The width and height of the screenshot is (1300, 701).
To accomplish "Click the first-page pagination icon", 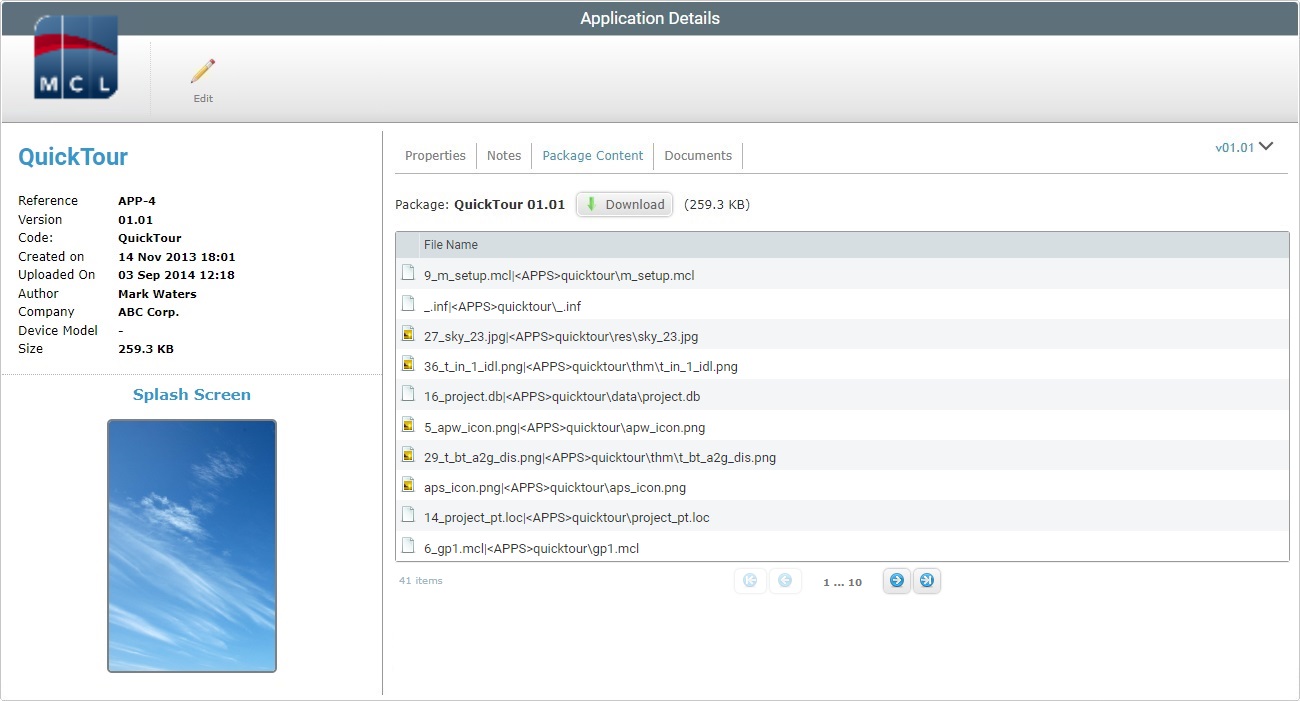I will [750, 580].
